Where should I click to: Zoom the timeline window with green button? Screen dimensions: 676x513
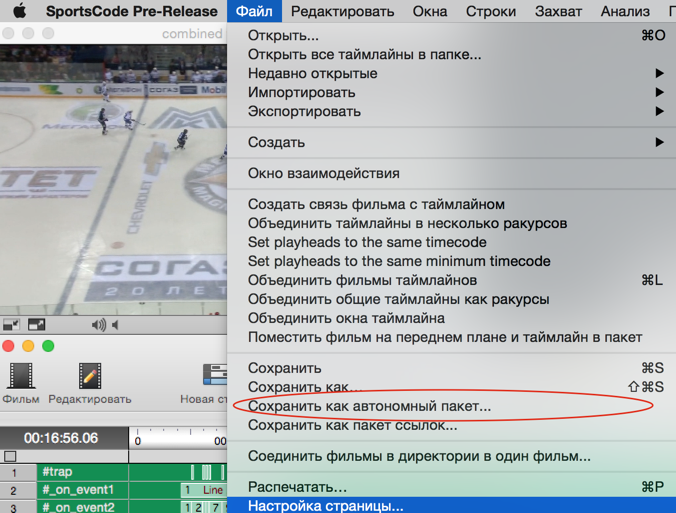tap(48, 346)
